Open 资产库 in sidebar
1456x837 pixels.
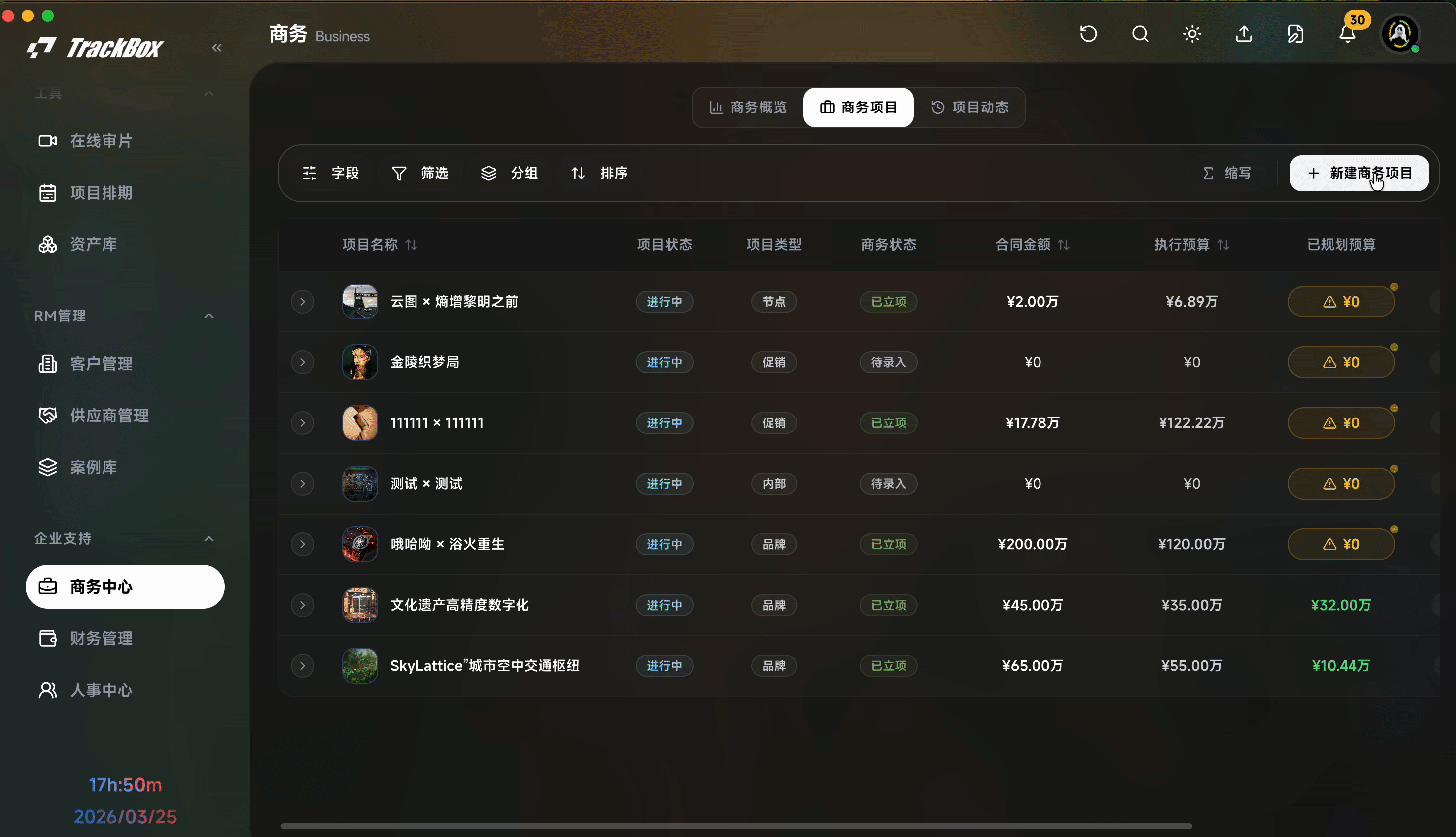click(x=125, y=244)
